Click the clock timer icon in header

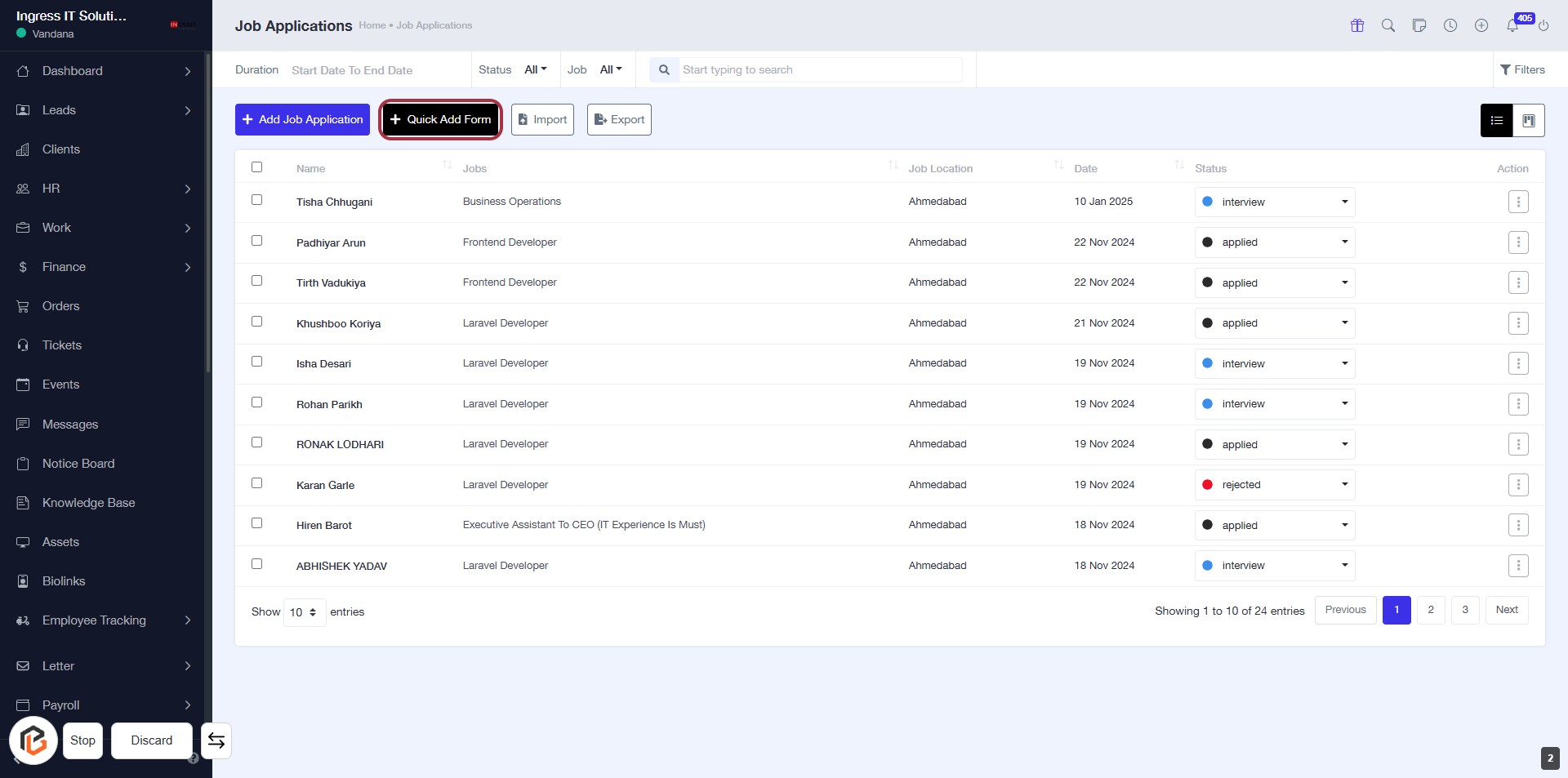[x=1450, y=25]
